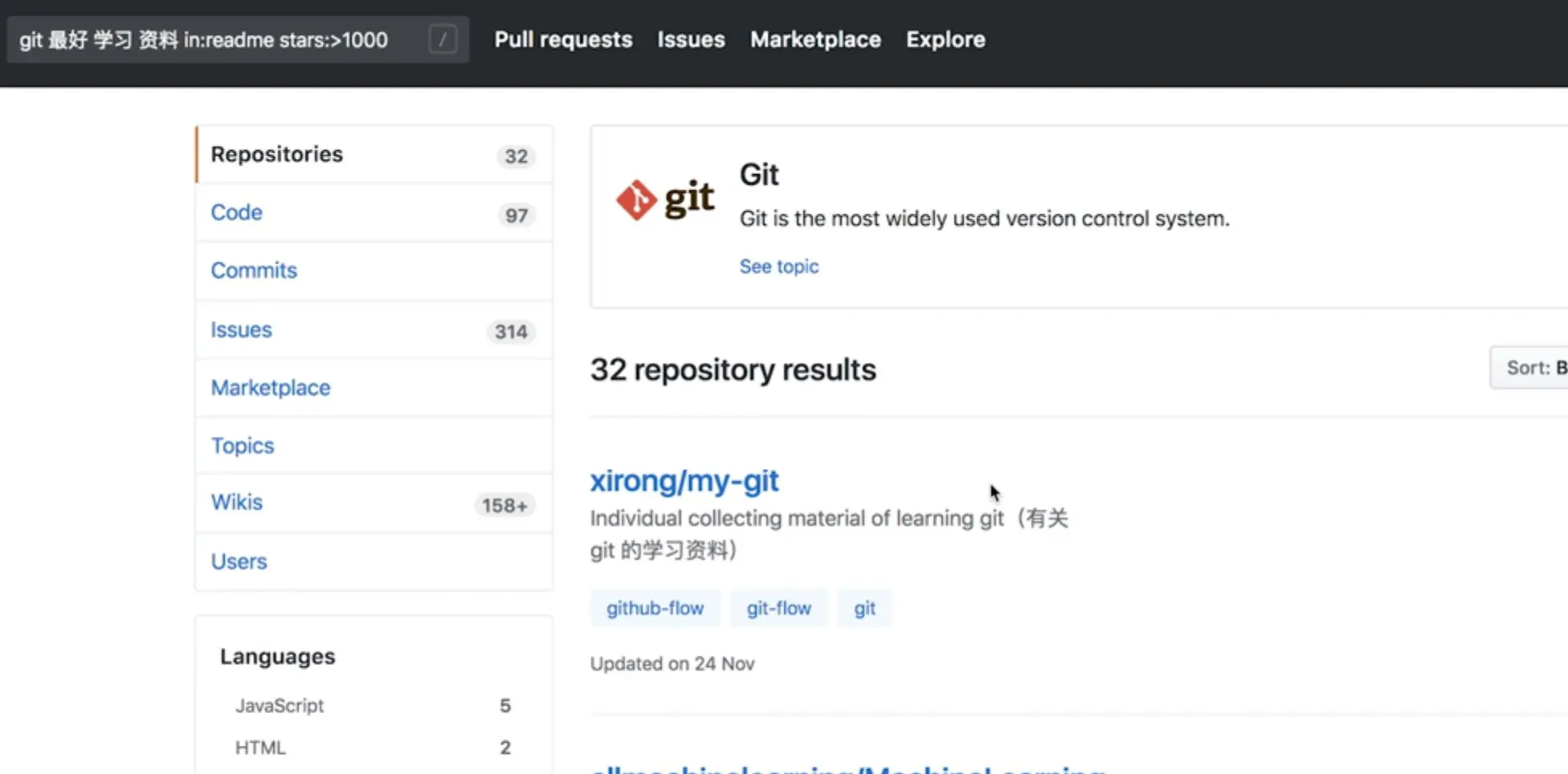Filter results by HTML language
Viewport: 1568px width, 774px height.
point(373,748)
